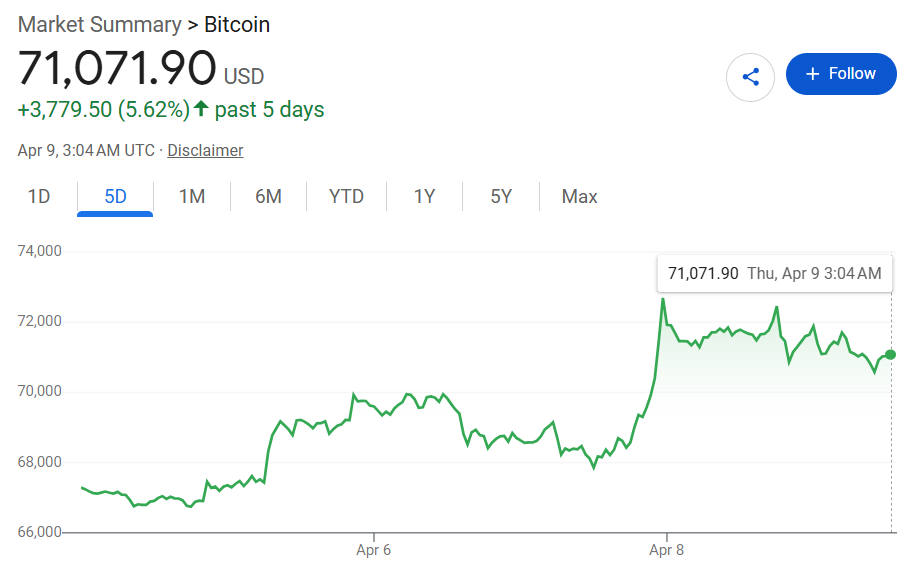
Task: Show the 1Y chart range
Action: coord(425,197)
